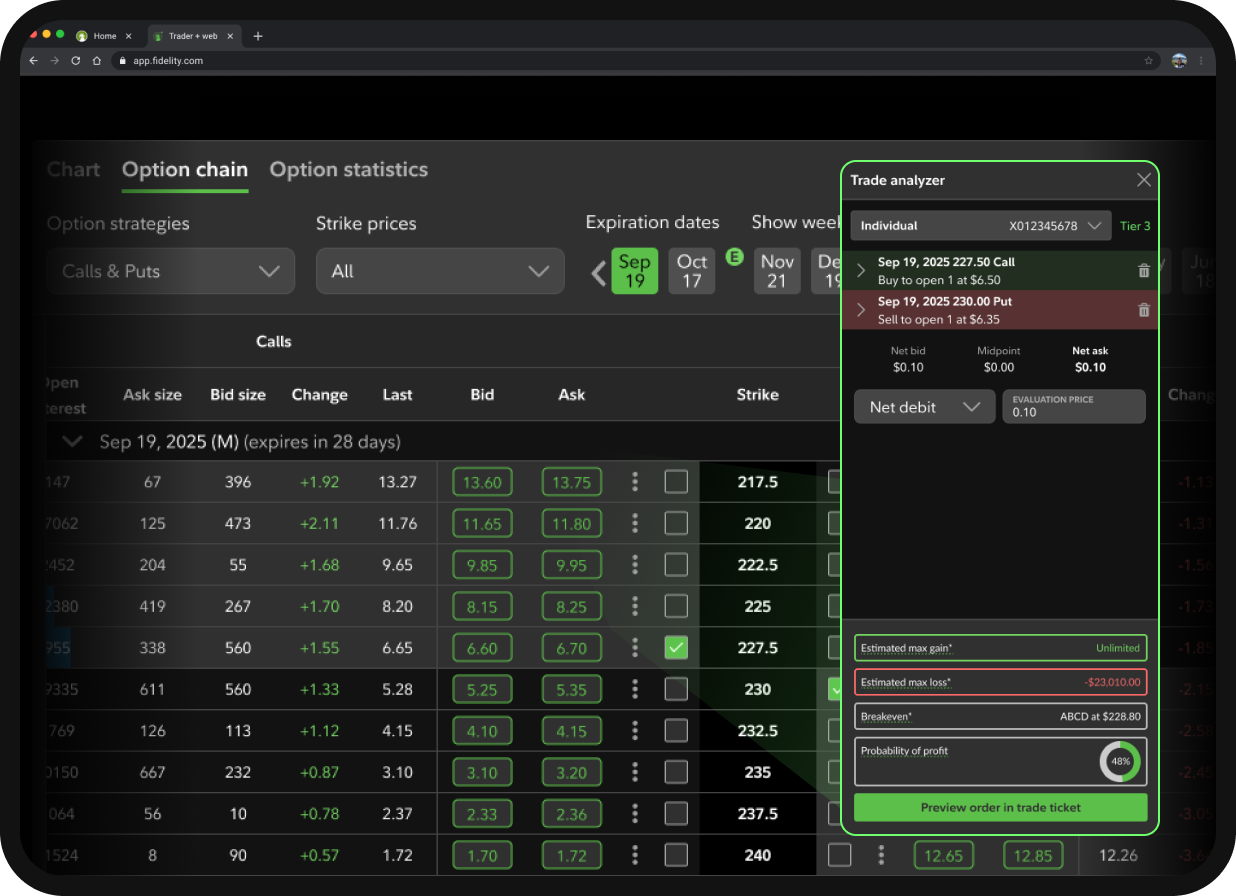Image resolution: width=1236 pixels, height=896 pixels.
Task: Open the Strike prices All dropdown
Action: [x=440, y=271]
